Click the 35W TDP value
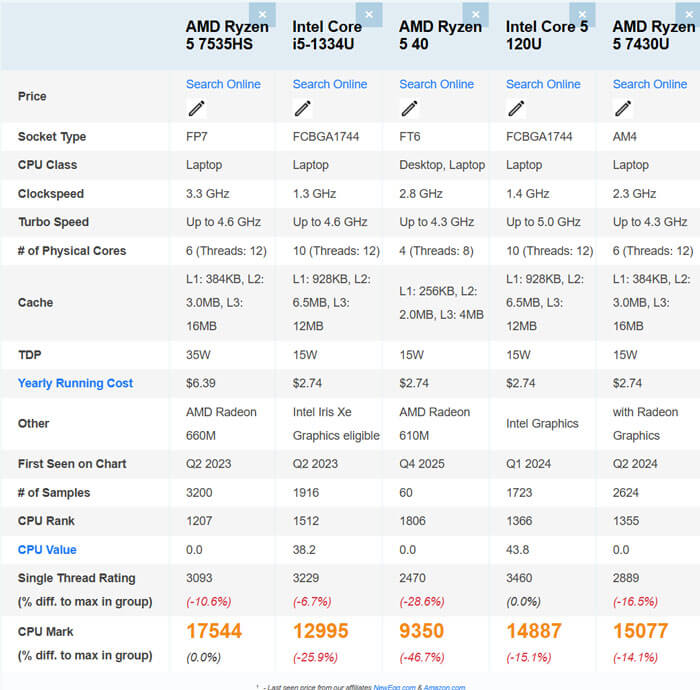700x690 pixels. click(198, 355)
